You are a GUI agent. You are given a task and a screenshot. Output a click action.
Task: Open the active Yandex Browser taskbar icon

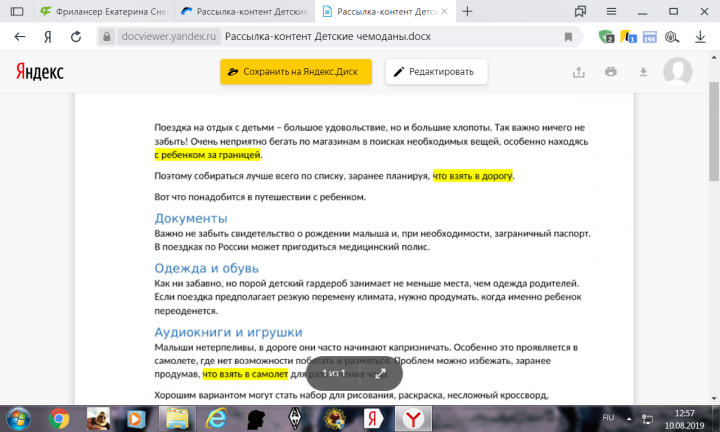[x=413, y=419]
